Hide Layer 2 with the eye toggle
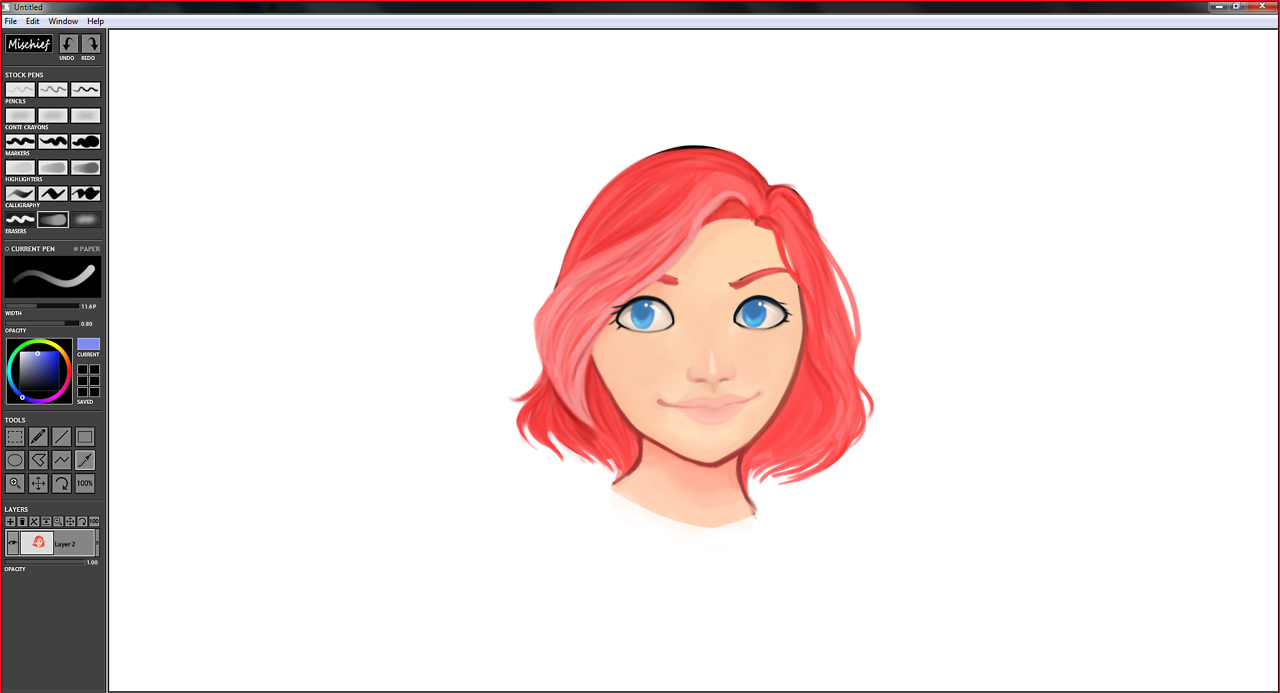Viewport: 1280px width, 693px height. [x=12, y=543]
